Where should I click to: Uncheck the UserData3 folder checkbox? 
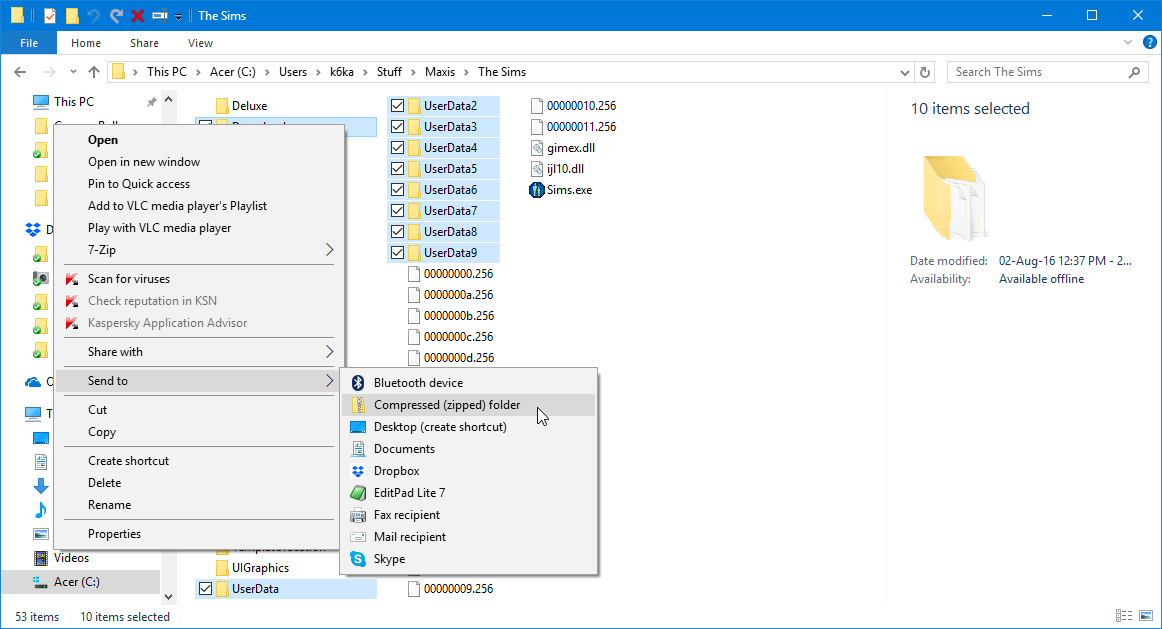pos(397,127)
